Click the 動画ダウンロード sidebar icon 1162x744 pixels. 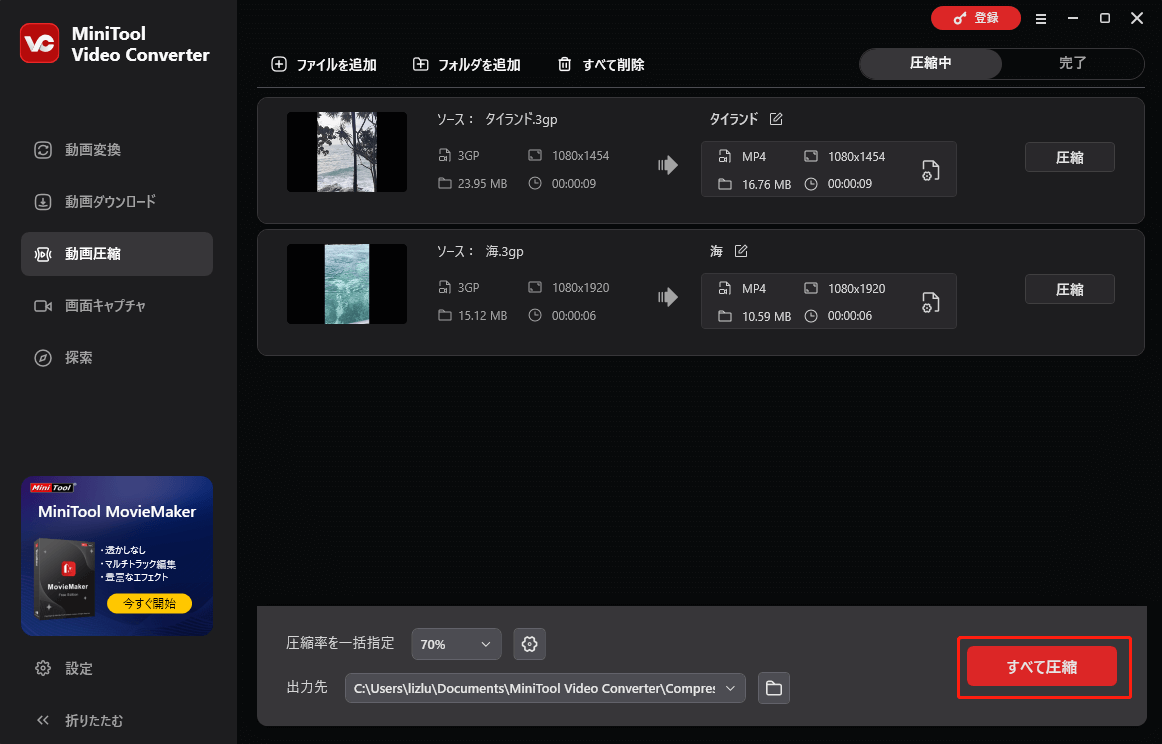[43, 202]
